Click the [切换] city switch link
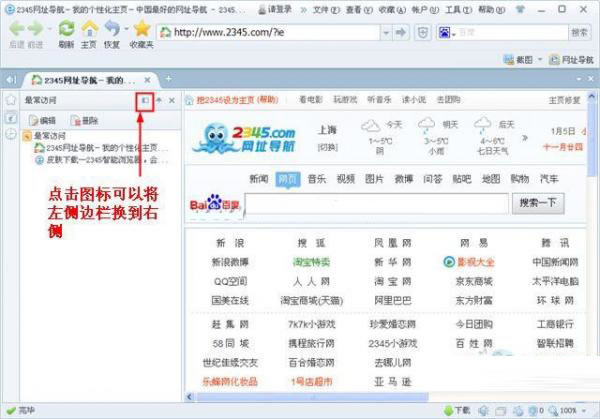The image size is (600, 419). click(x=328, y=147)
